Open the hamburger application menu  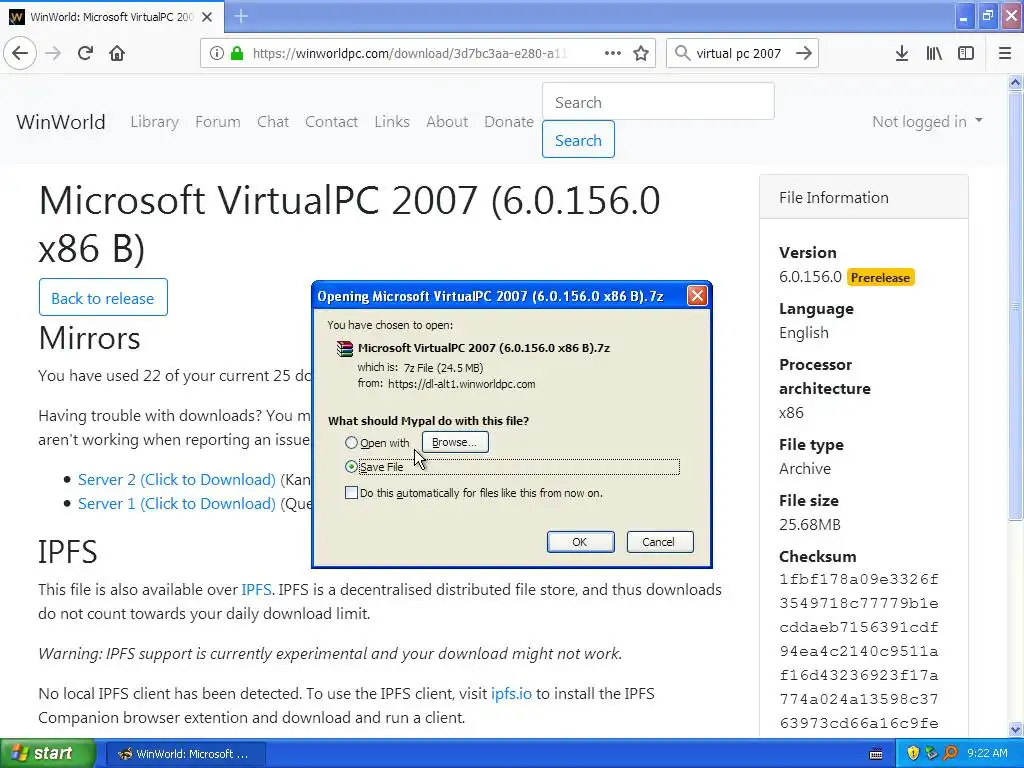[x=1004, y=53]
